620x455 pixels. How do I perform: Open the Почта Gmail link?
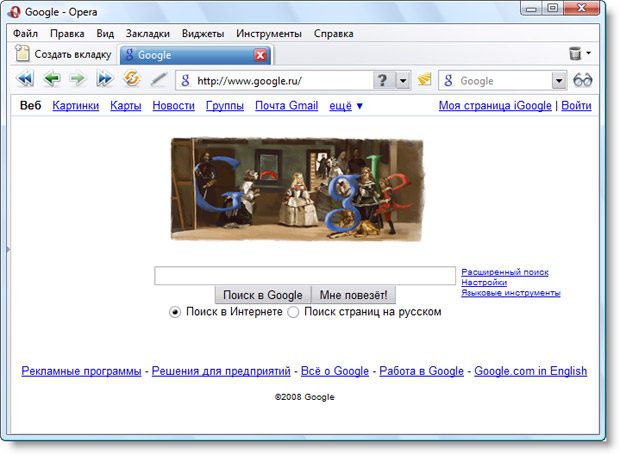[x=287, y=106]
